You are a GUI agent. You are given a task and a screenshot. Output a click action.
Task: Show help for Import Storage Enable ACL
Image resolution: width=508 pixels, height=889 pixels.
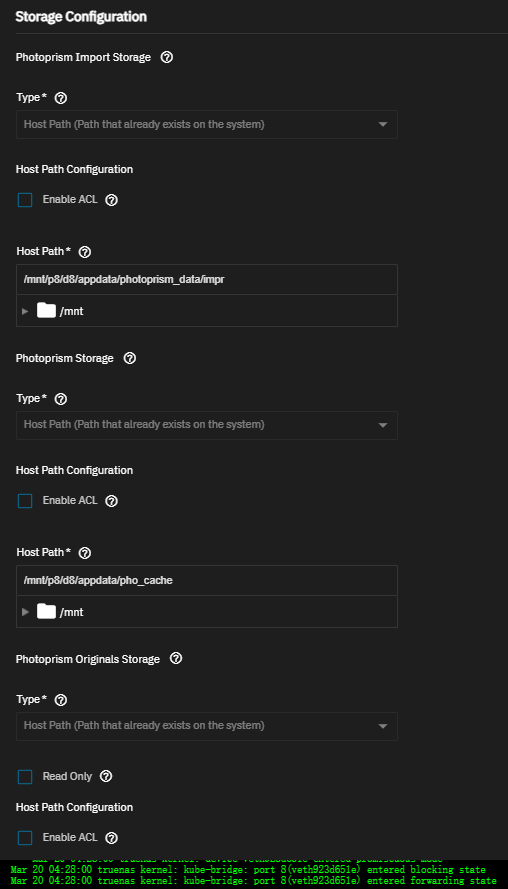click(x=112, y=200)
